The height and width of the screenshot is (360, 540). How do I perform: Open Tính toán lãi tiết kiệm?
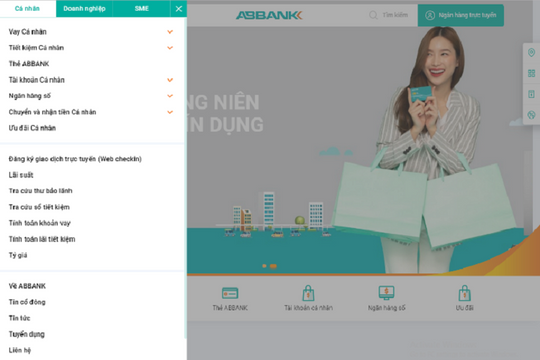[42, 239]
